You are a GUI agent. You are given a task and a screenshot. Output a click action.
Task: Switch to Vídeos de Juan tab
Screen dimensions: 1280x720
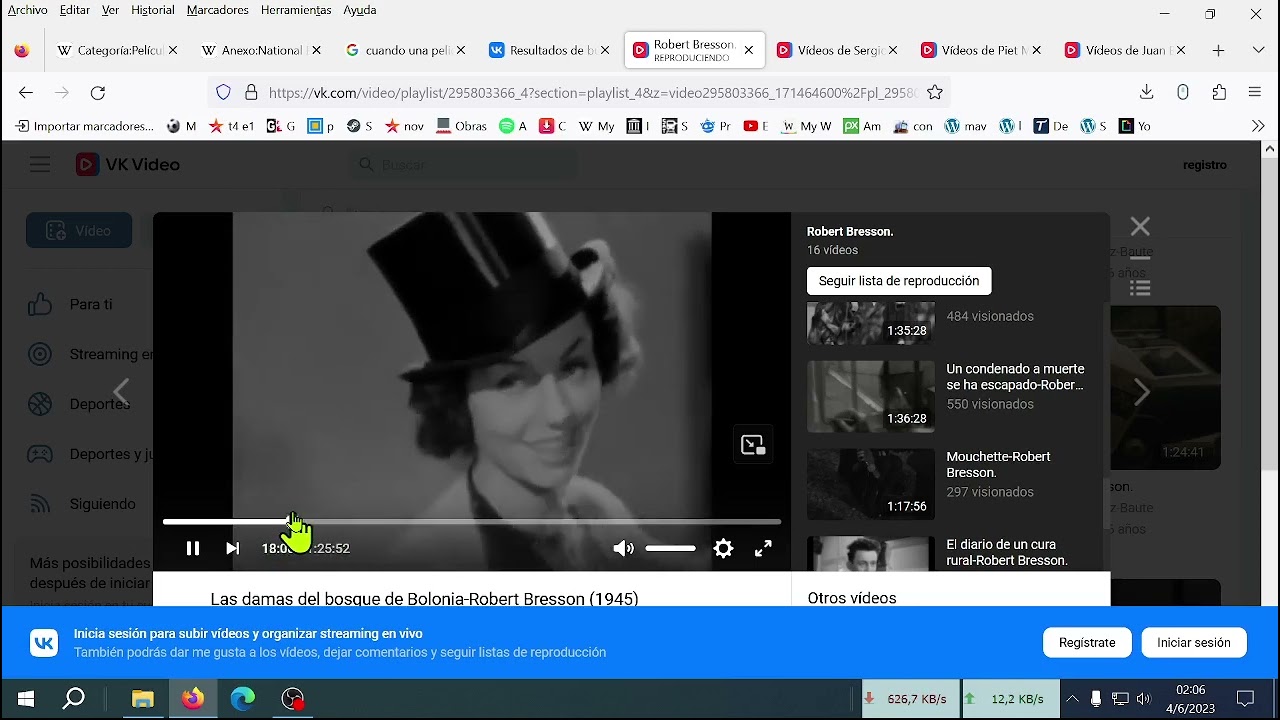1125,50
